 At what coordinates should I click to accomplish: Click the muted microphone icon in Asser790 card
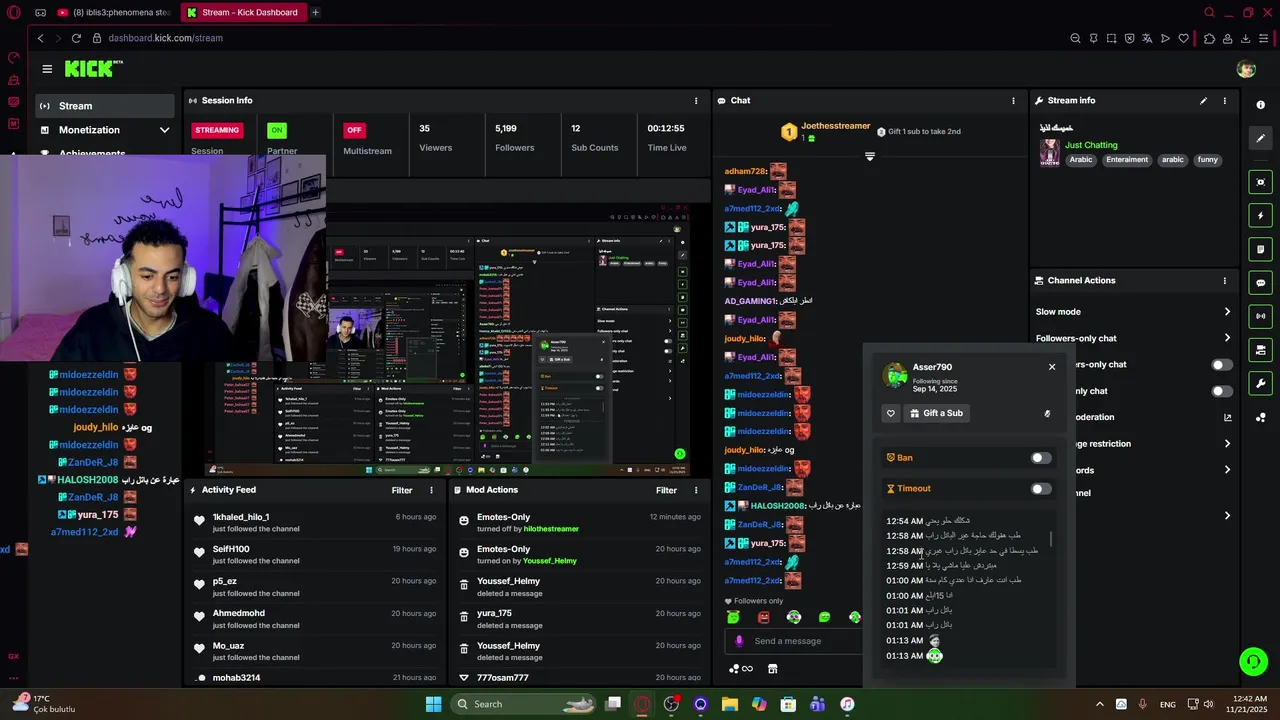1047,413
